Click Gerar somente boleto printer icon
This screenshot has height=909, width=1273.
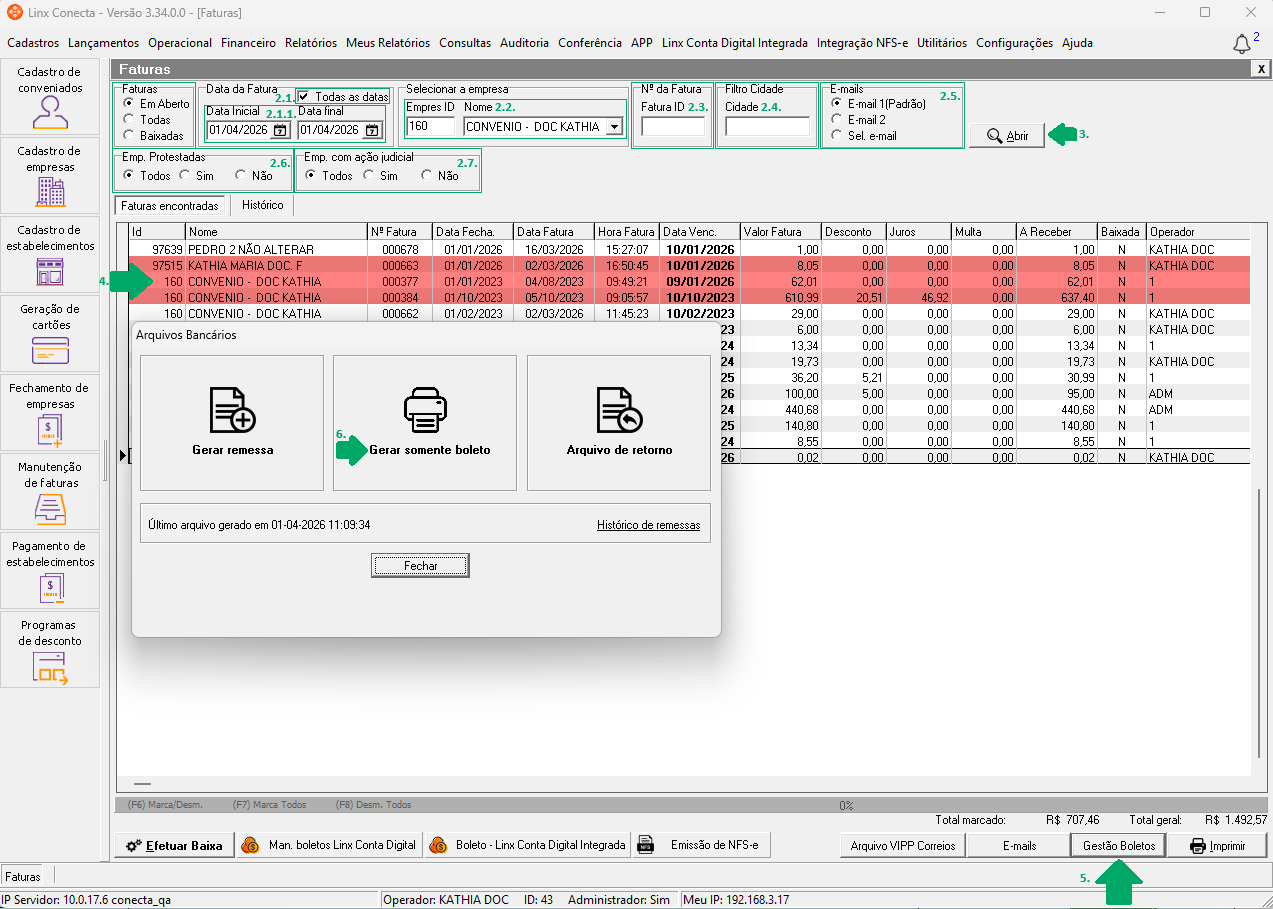click(425, 408)
